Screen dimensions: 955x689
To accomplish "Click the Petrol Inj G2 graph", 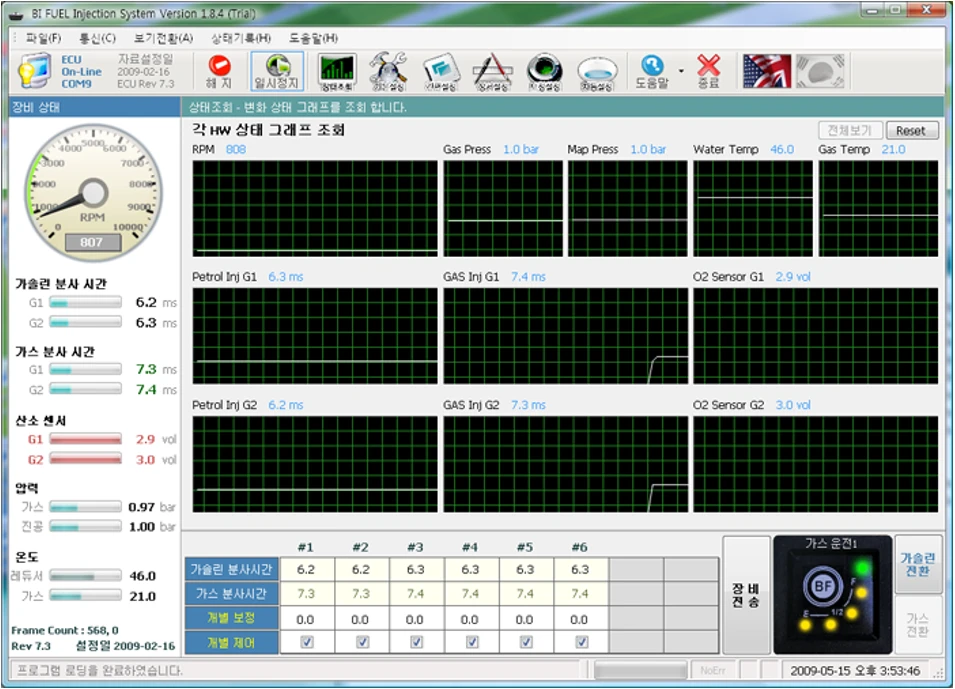I will [x=315, y=464].
